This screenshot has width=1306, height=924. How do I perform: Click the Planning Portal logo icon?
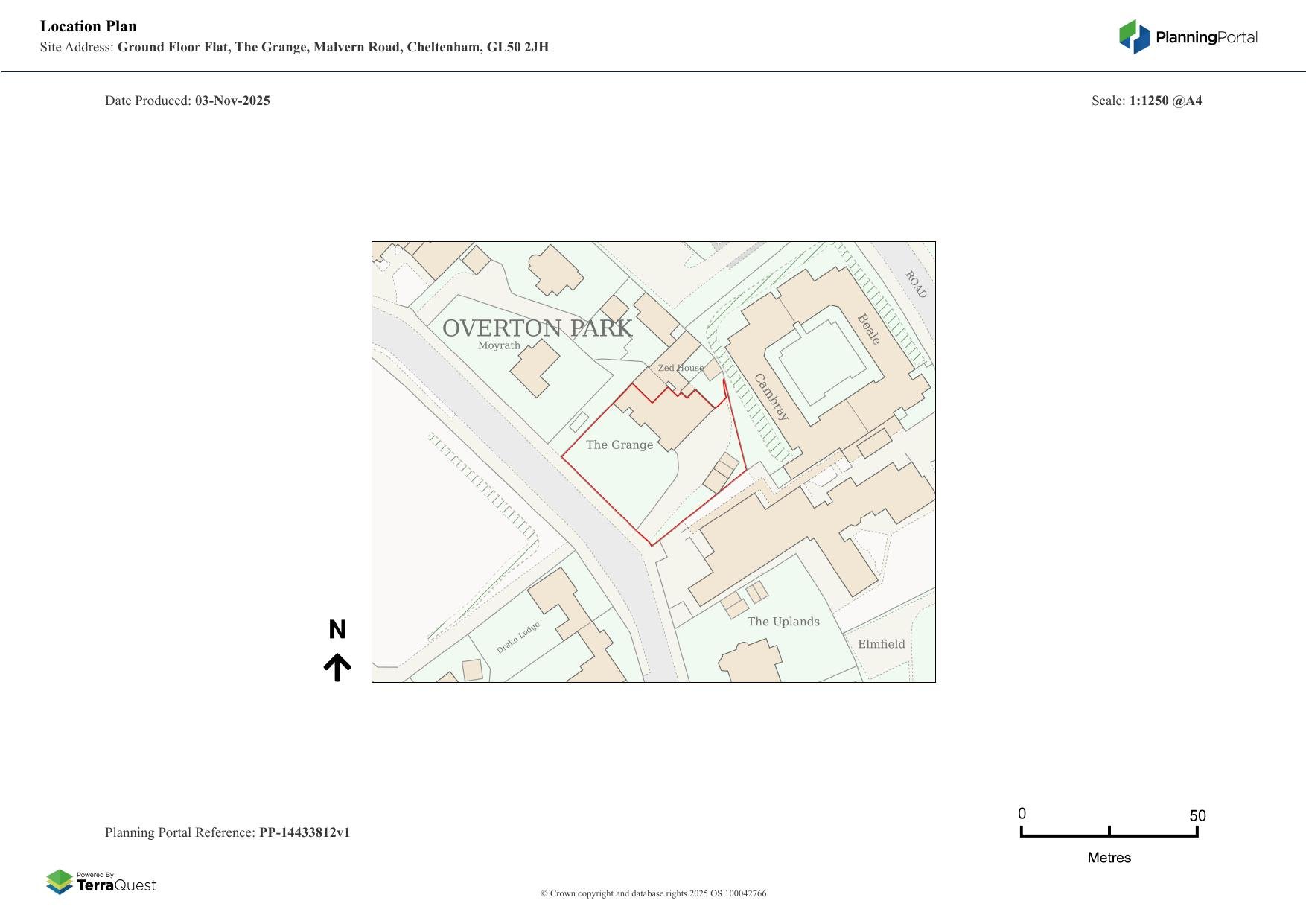[x=1134, y=36]
